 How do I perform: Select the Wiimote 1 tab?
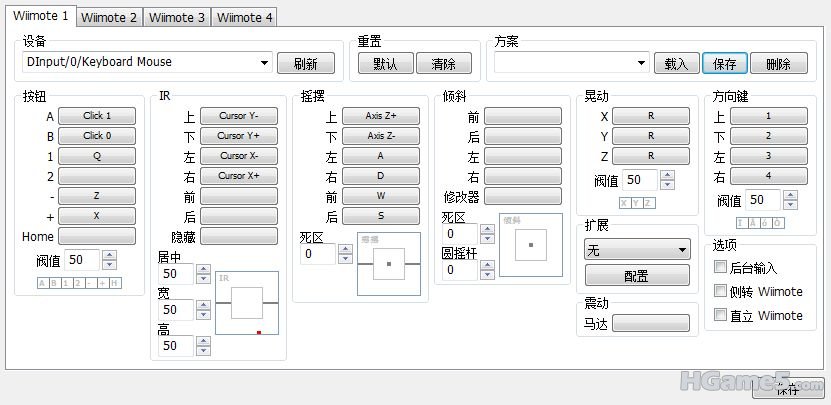coord(41,16)
